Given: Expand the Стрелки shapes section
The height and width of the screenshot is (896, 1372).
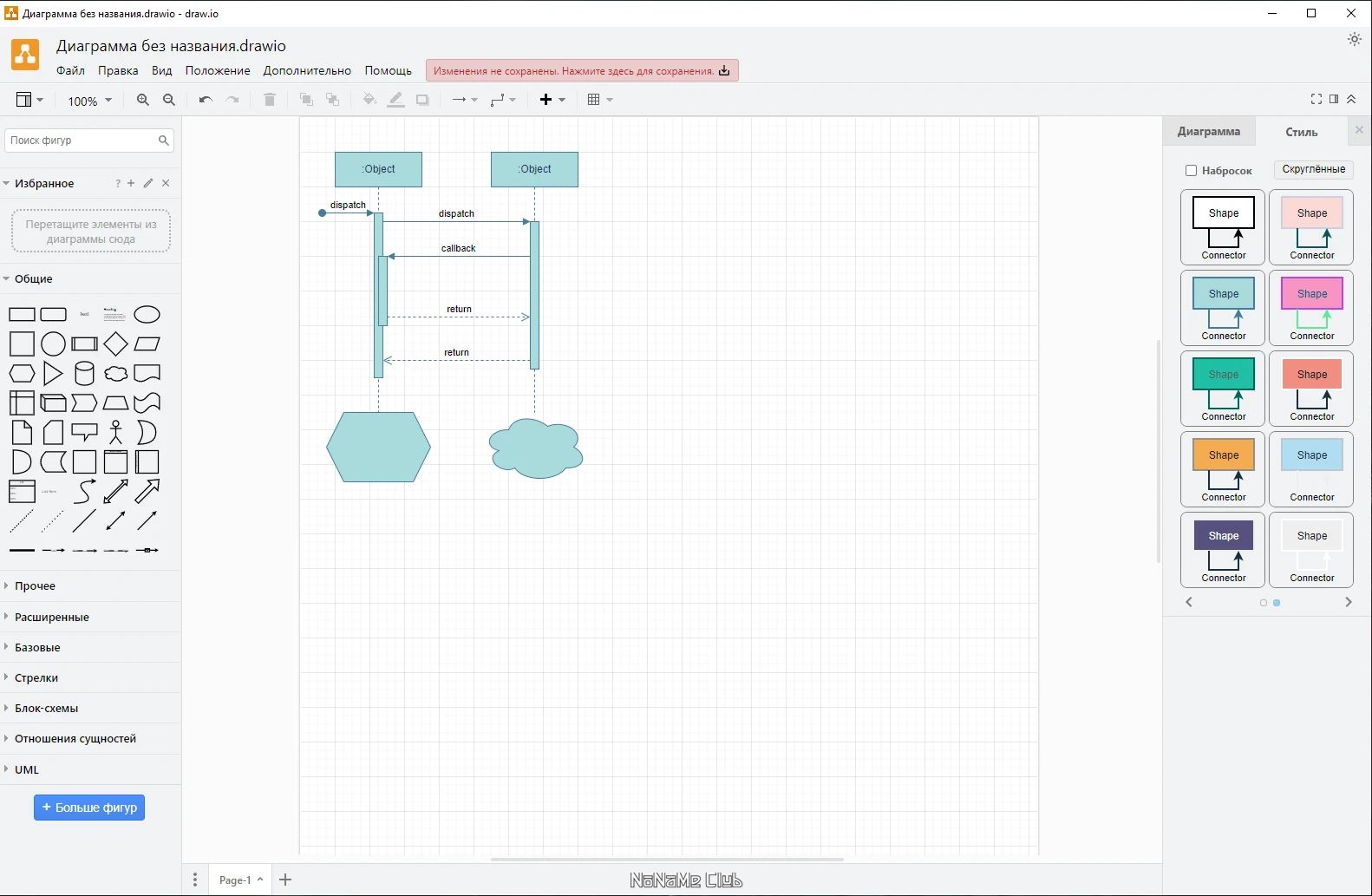Looking at the screenshot, I should tap(90, 677).
